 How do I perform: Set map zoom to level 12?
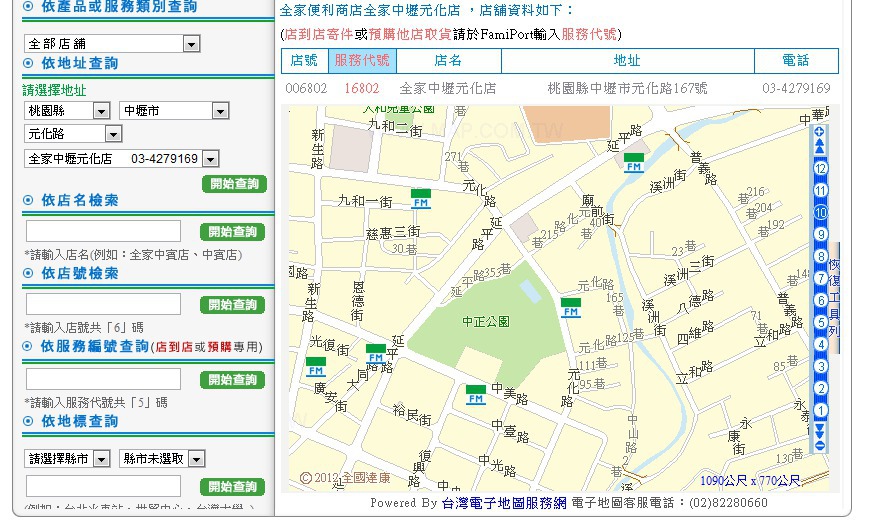click(820, 169)
